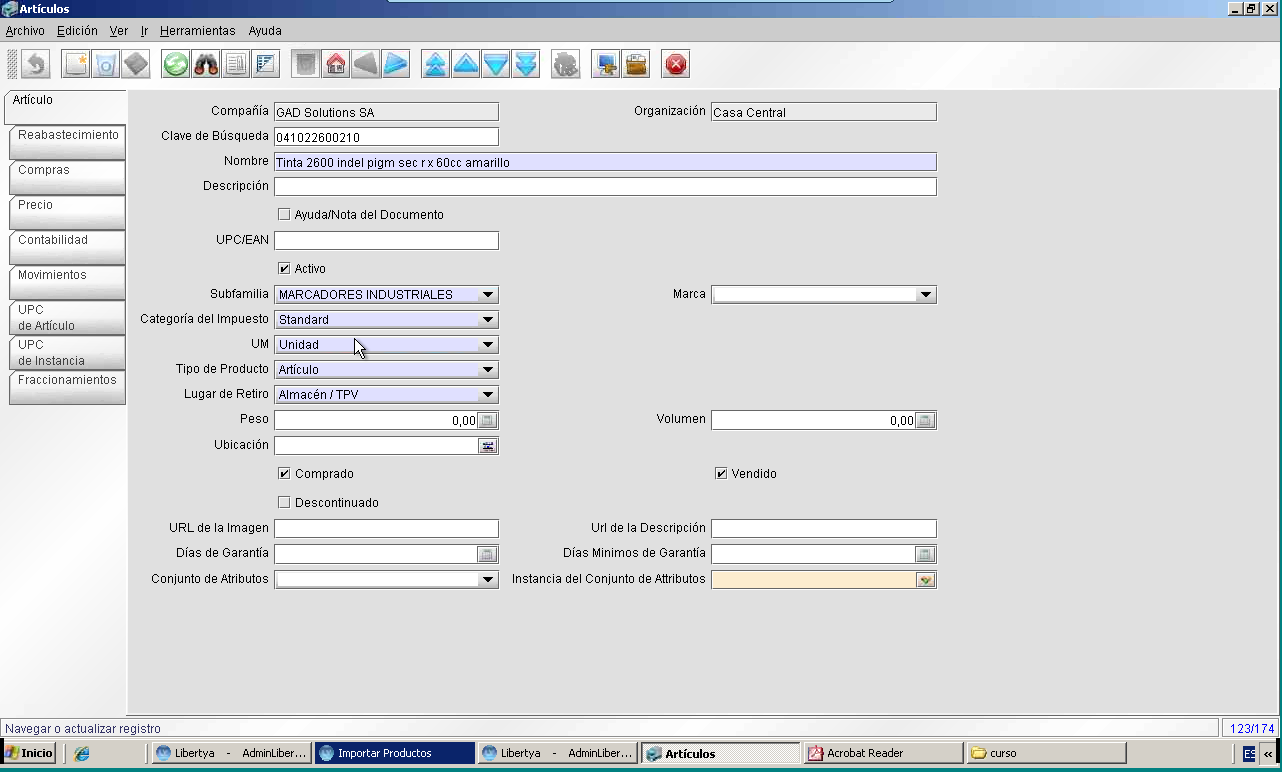Create a new record with the starred page icon

tap(76, 65)
